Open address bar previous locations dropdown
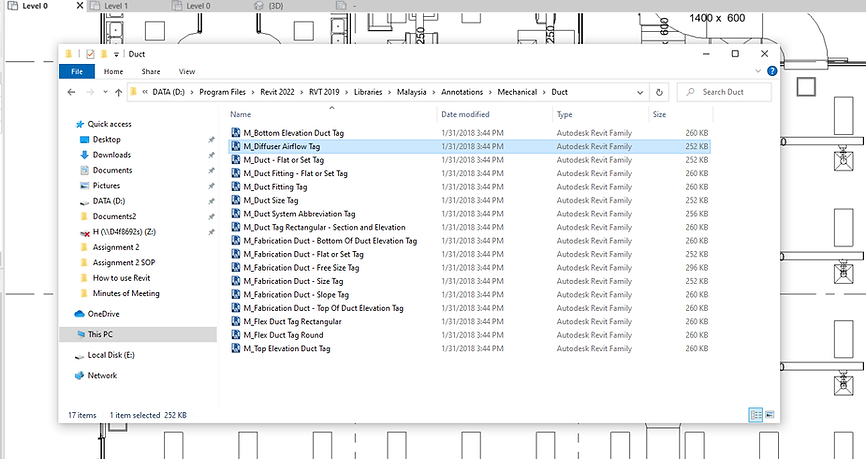866x459 pixels. (x=640, y=92)
